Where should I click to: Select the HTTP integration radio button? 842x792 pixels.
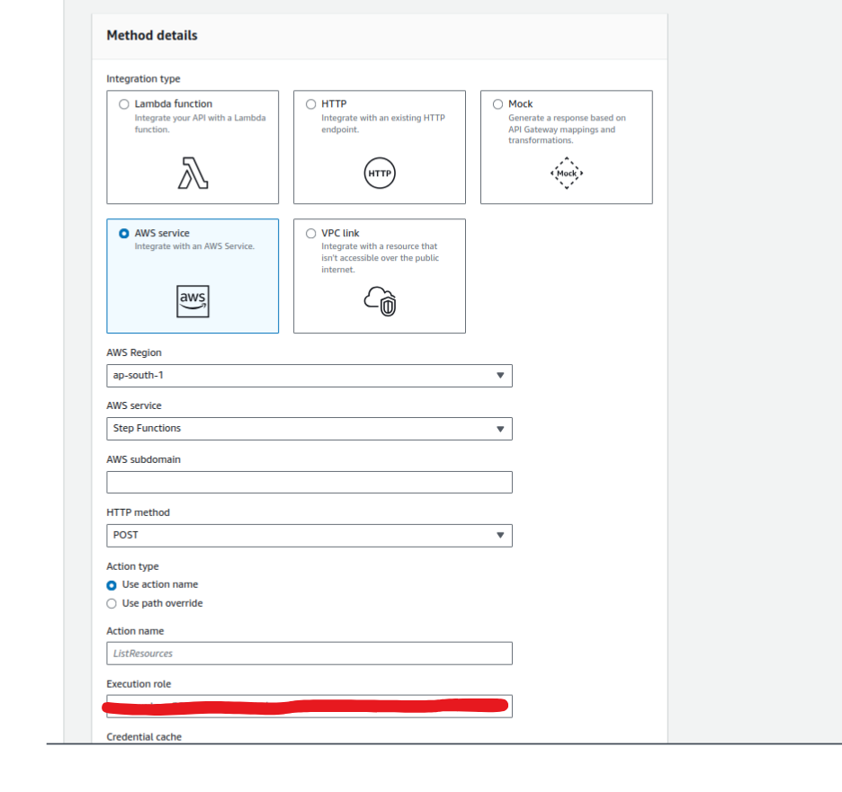(x=311, y=104)
